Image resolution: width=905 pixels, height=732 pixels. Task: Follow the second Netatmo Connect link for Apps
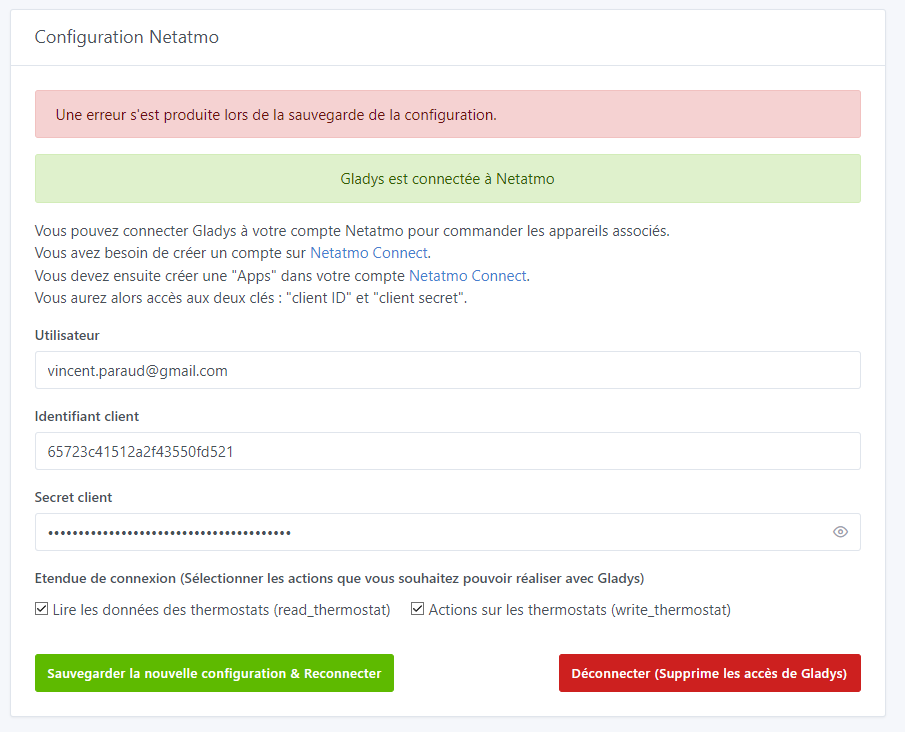coord(467,275)
